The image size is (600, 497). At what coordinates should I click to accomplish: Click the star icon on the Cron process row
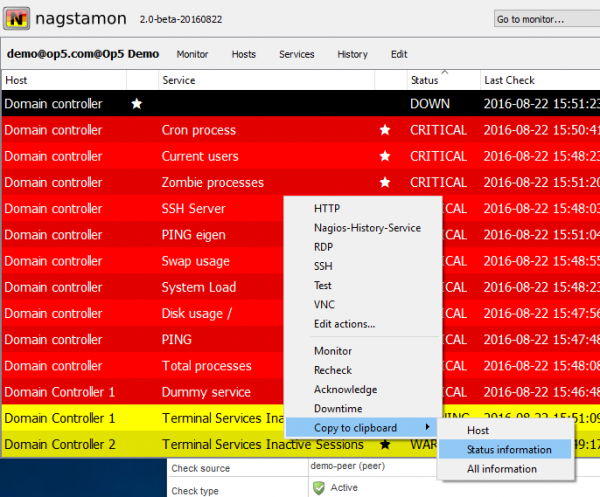[x=384, y=130]
